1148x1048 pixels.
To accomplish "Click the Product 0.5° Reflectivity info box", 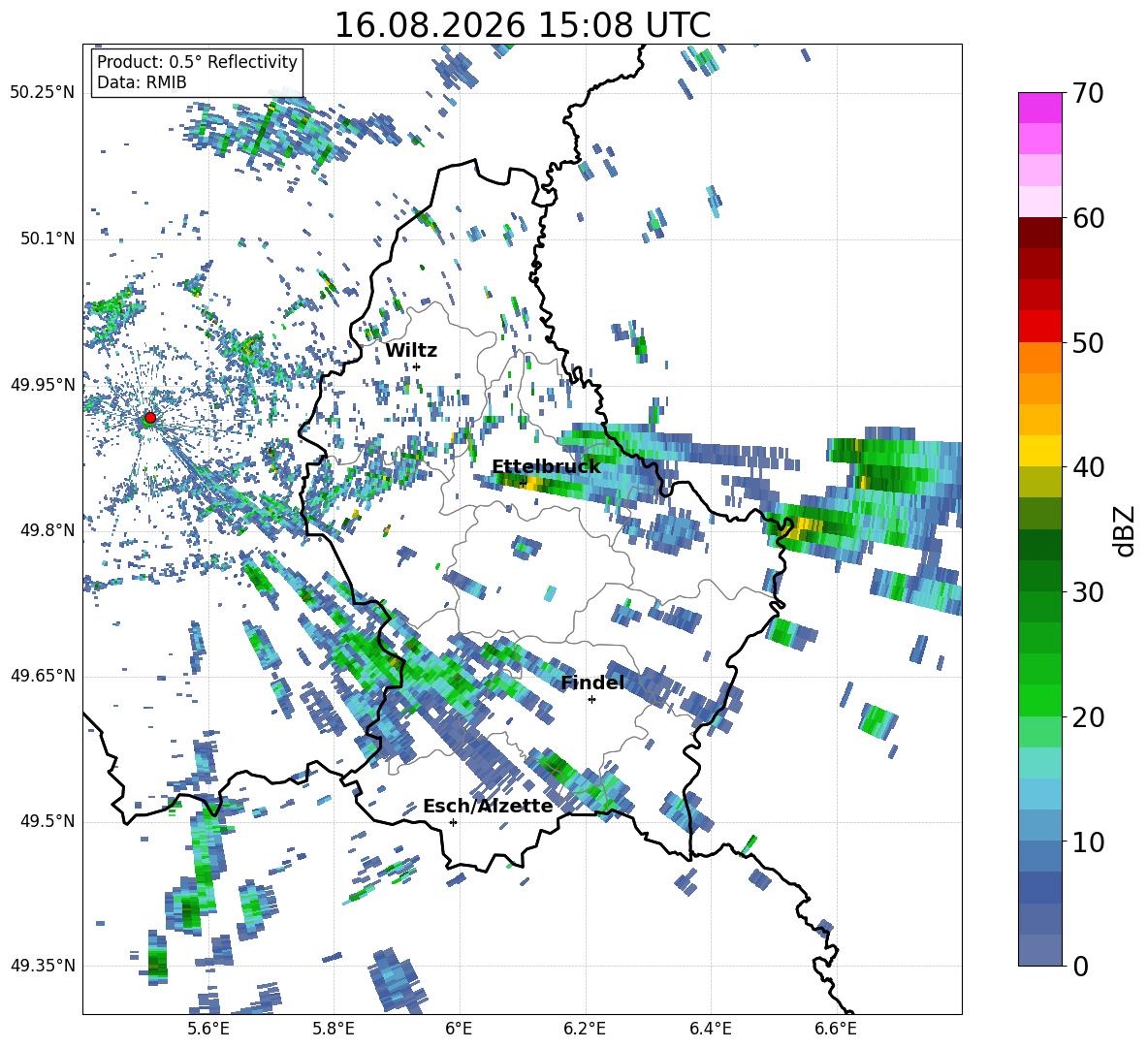I will tap(197, 71).
